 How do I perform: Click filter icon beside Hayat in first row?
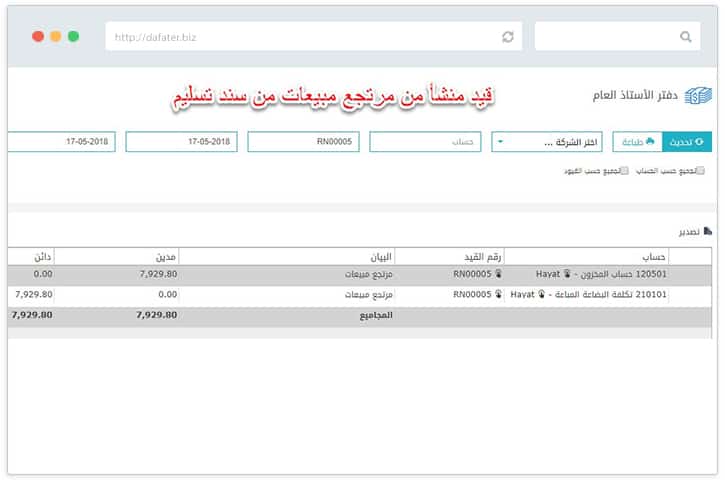pos(565,273)
